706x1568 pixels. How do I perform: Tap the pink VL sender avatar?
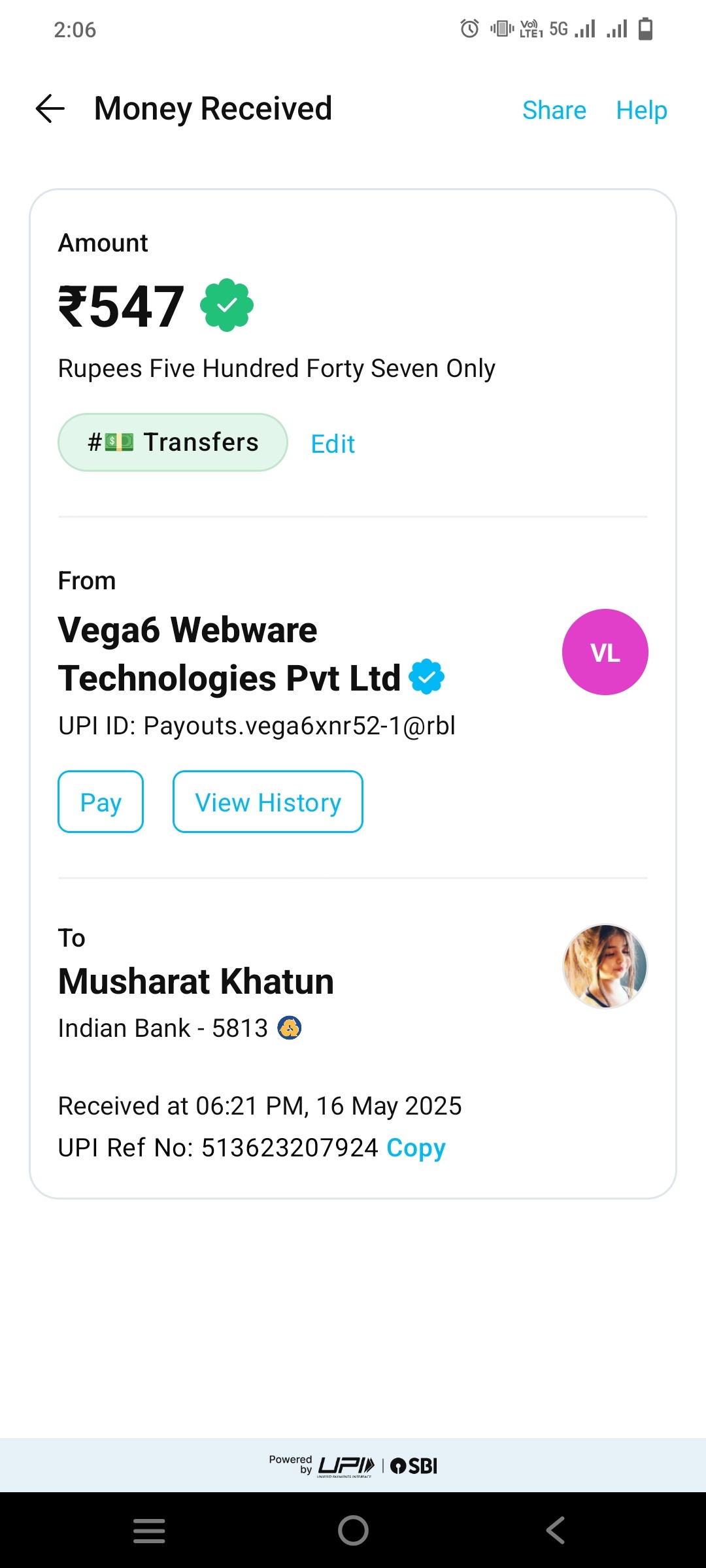pos(605,652)
